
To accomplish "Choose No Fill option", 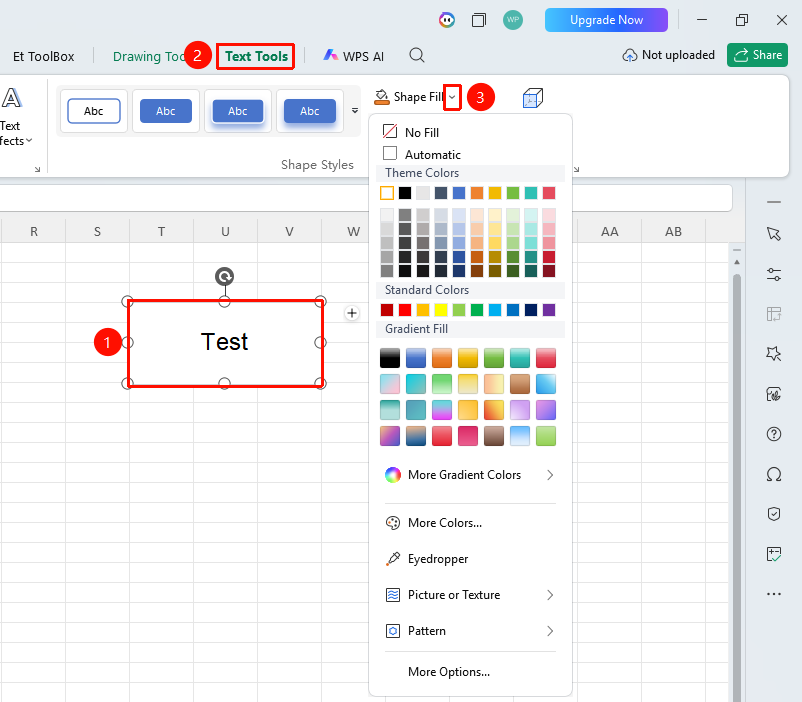I will [411, 132].
